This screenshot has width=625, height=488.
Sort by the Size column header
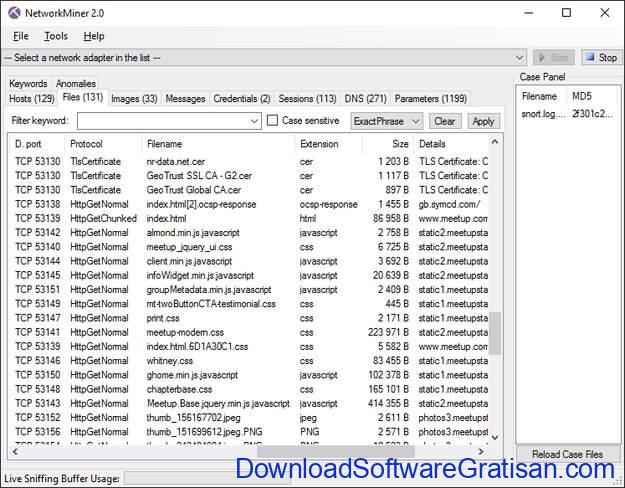(387, 144)
